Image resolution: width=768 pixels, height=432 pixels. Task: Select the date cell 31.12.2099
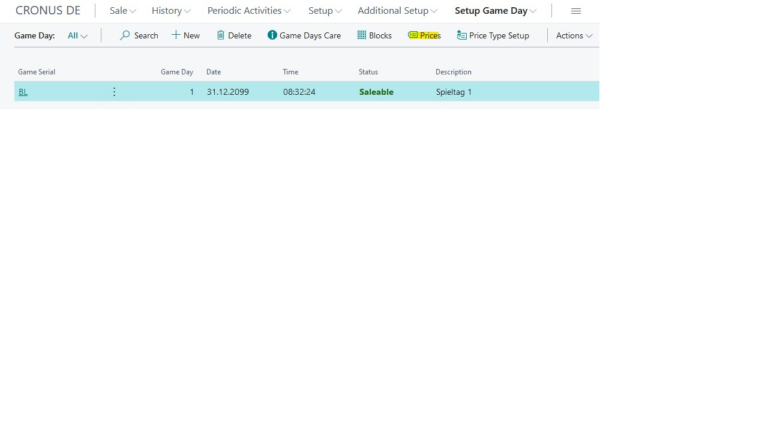[228, 92]
